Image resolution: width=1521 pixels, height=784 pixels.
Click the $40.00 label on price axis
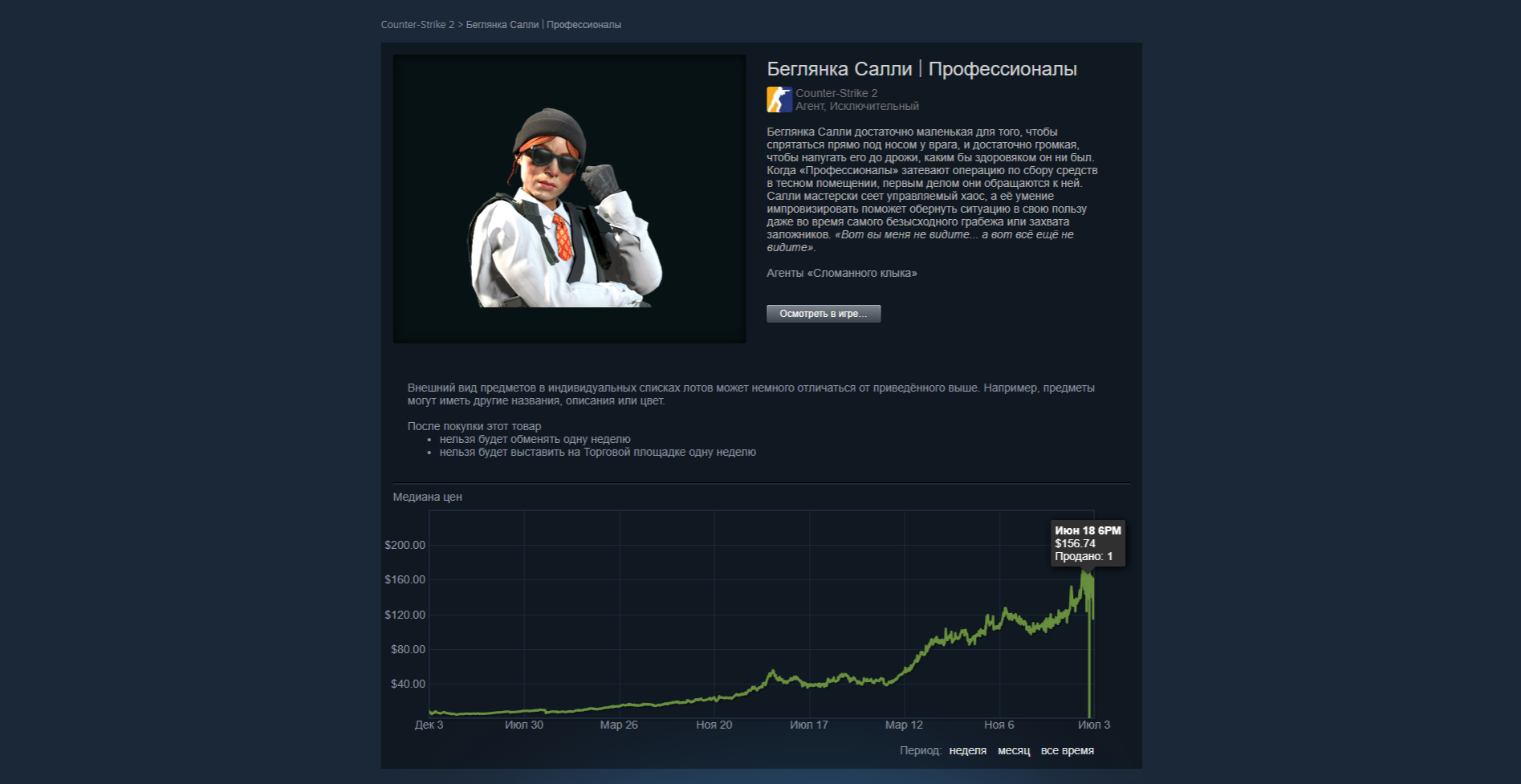pos(408,684)
